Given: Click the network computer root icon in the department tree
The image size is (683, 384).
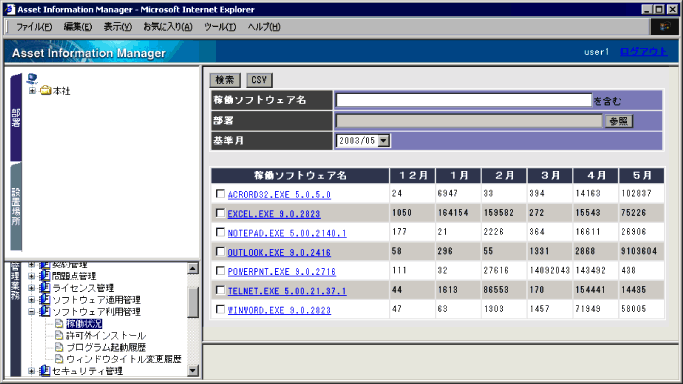Looking at the screenshot, I should [x=32, y=78].
